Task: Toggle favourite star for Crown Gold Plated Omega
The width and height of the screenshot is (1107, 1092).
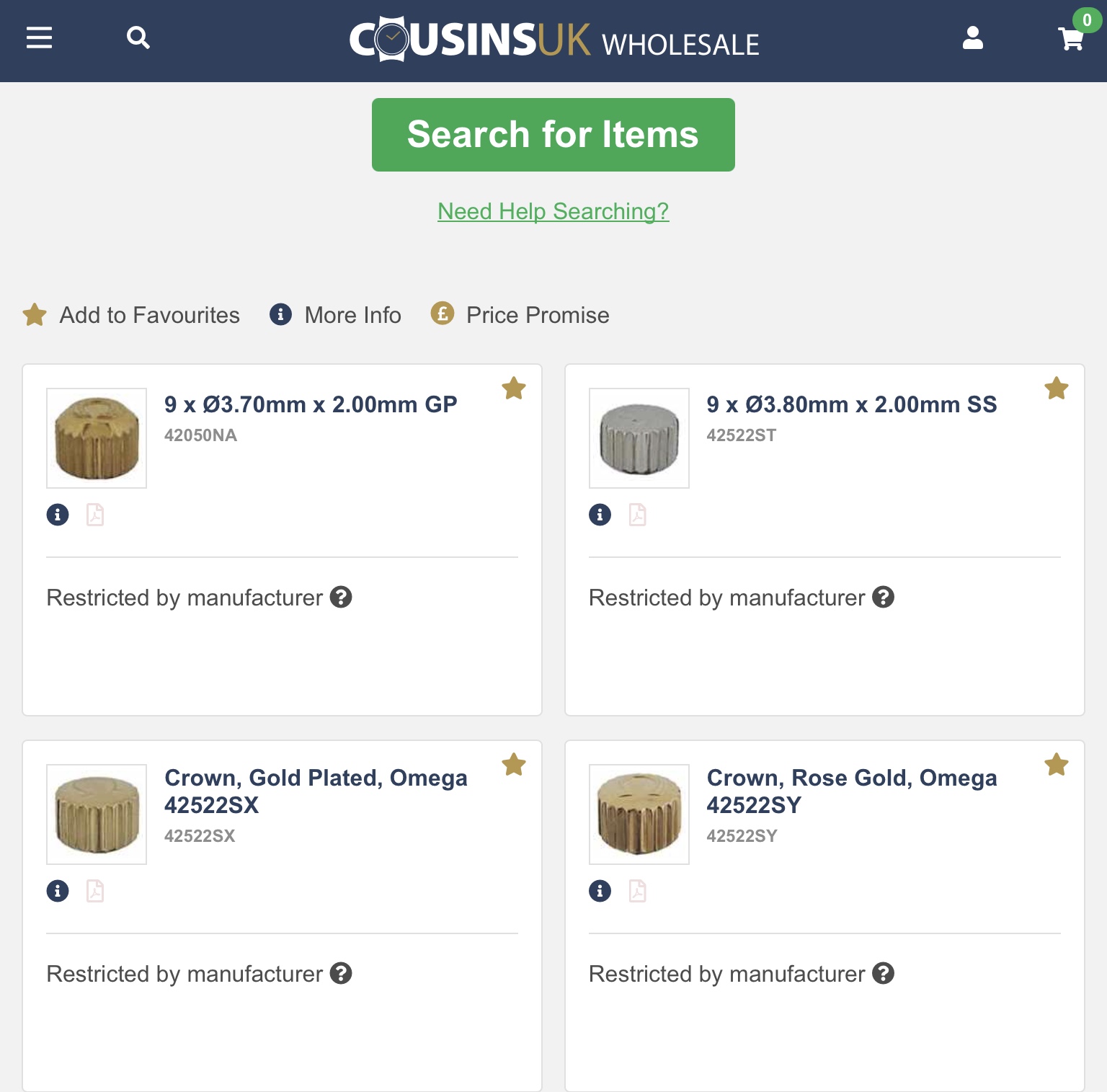Action: [x=514, y=765]
